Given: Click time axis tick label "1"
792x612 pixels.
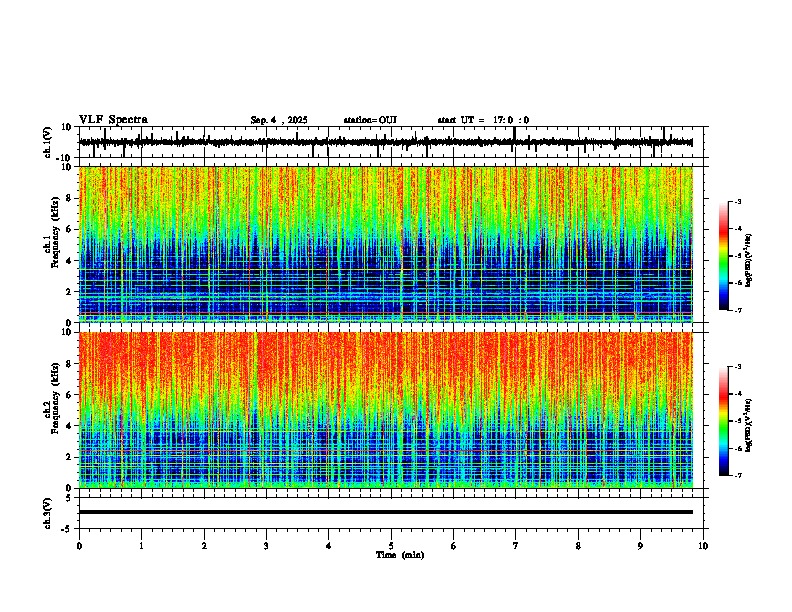Looking at the screenshot, I should point(141,546).
